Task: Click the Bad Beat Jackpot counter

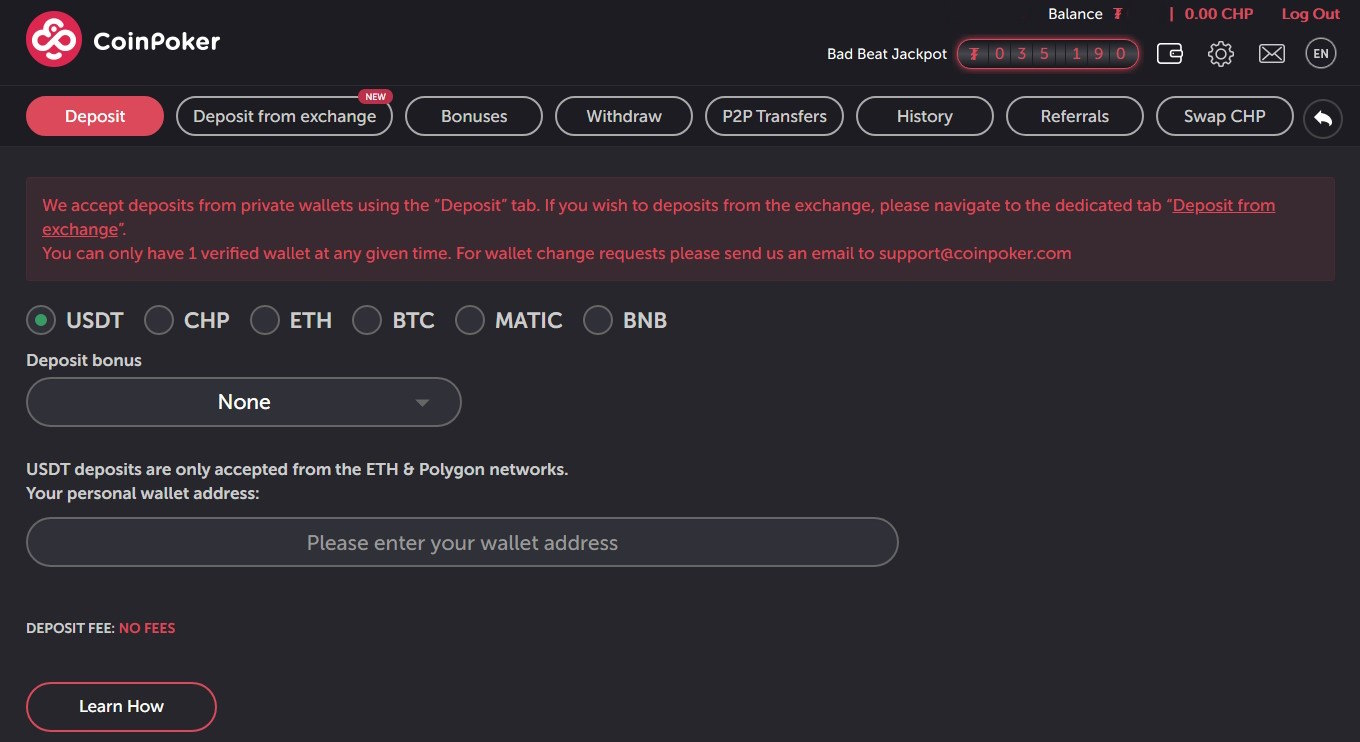Action: click(1047, 54)
